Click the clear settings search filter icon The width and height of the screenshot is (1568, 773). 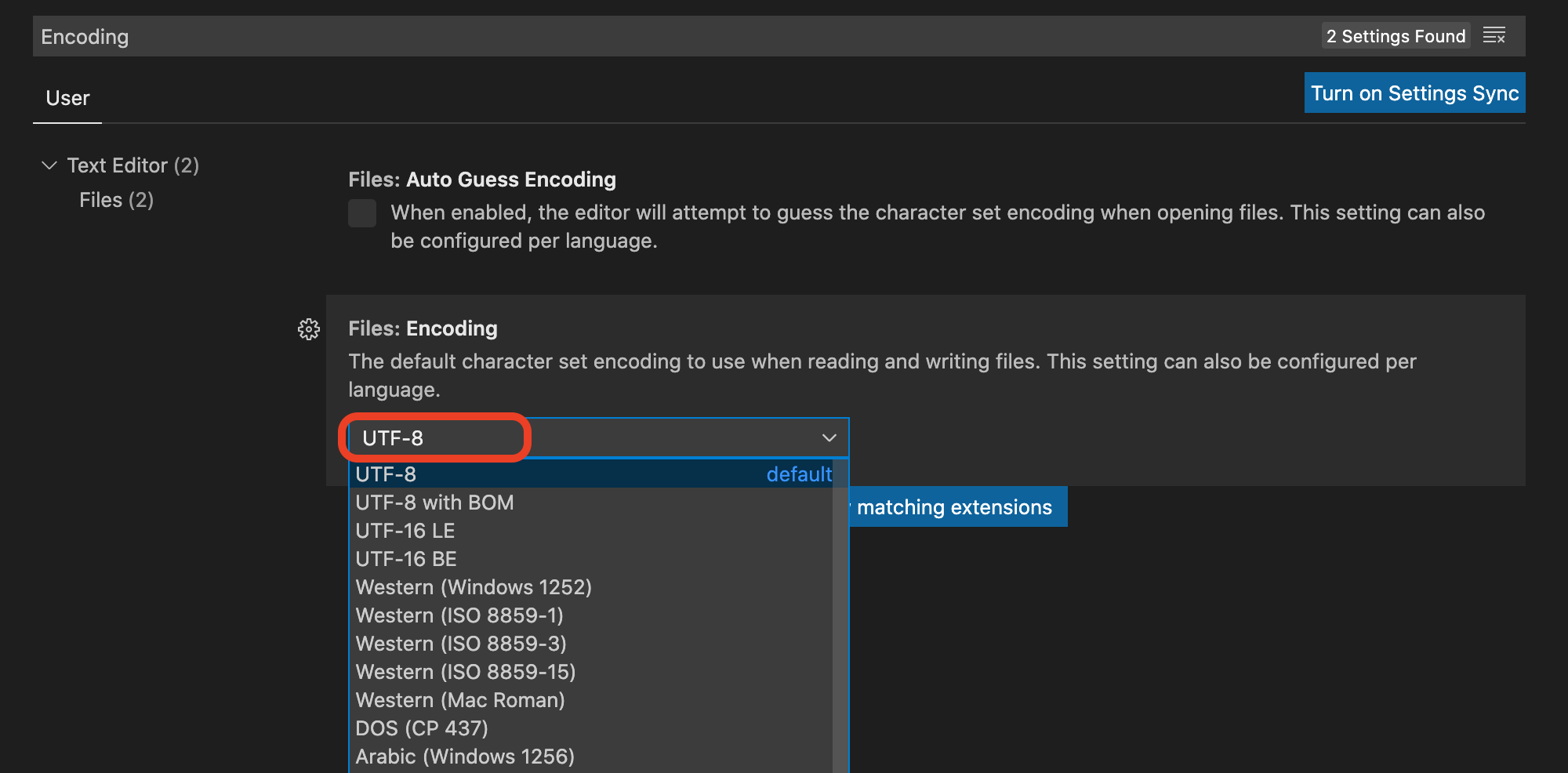(x=1494, y=36)
